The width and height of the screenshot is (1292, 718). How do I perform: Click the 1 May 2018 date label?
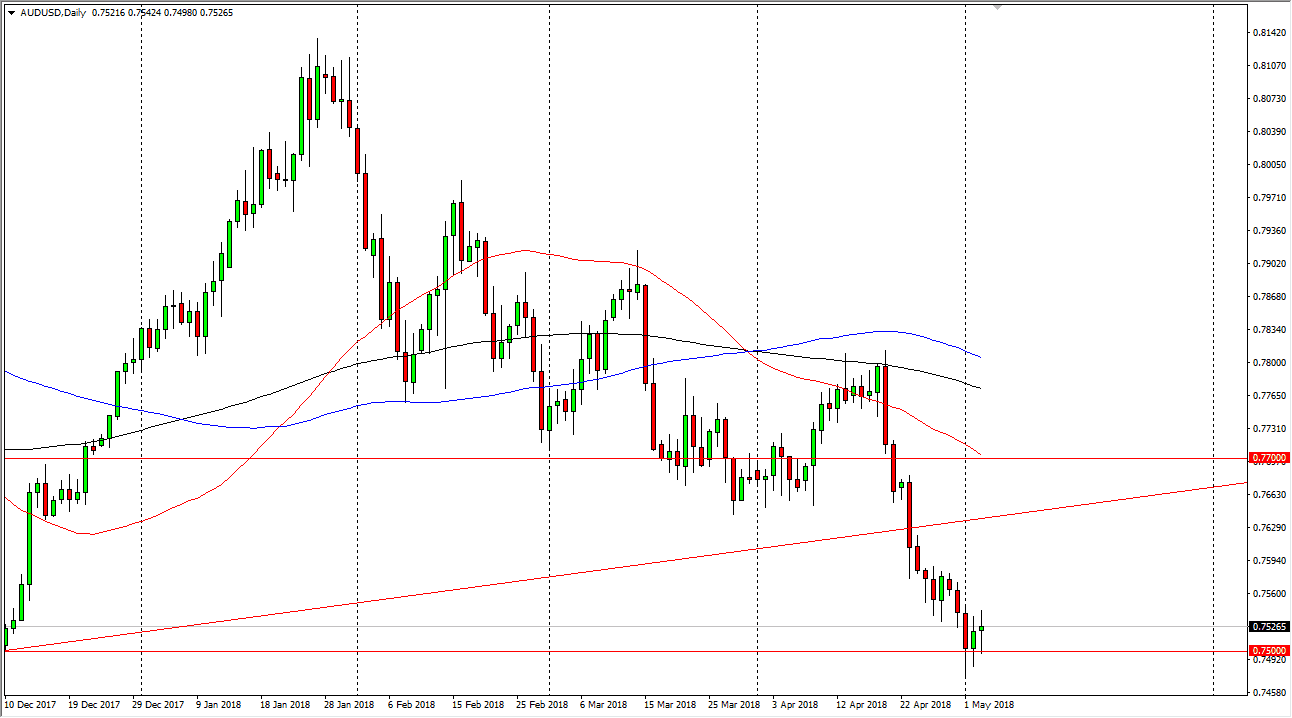pyautogui.click(x=990, y=703)
